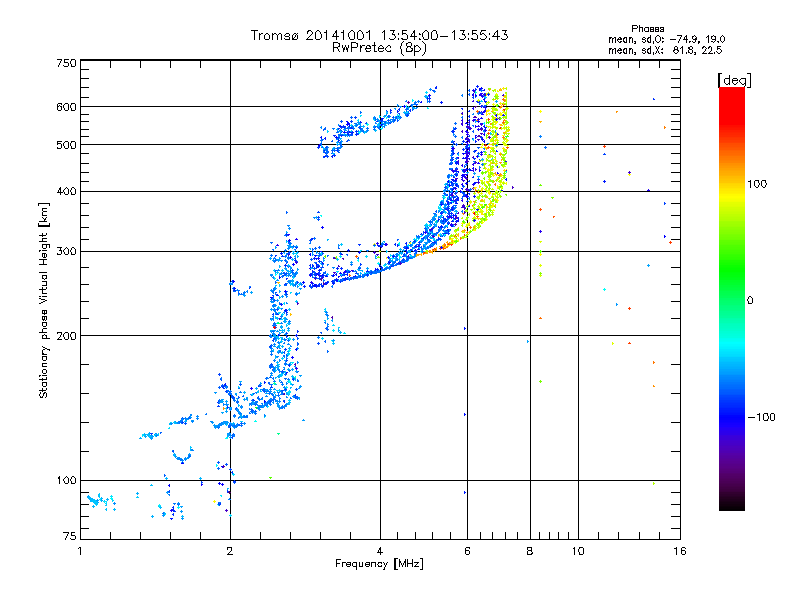This screenshot has height=600, width=800.
Task: Click the 'mean, sd,O: -74.9, 19.0' line
Action: [x=666, y=39]
